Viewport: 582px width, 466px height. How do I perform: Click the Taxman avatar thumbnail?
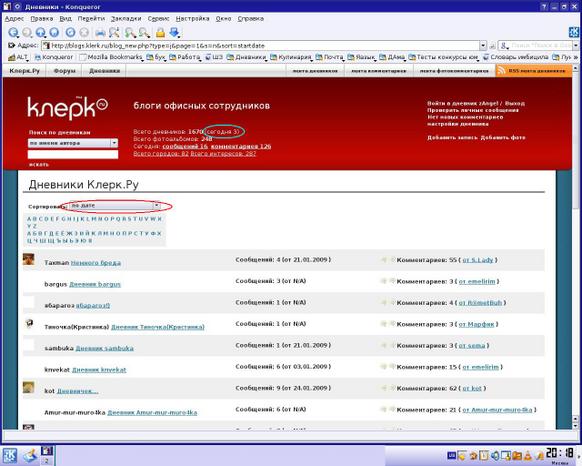click(x=29, y=259)
